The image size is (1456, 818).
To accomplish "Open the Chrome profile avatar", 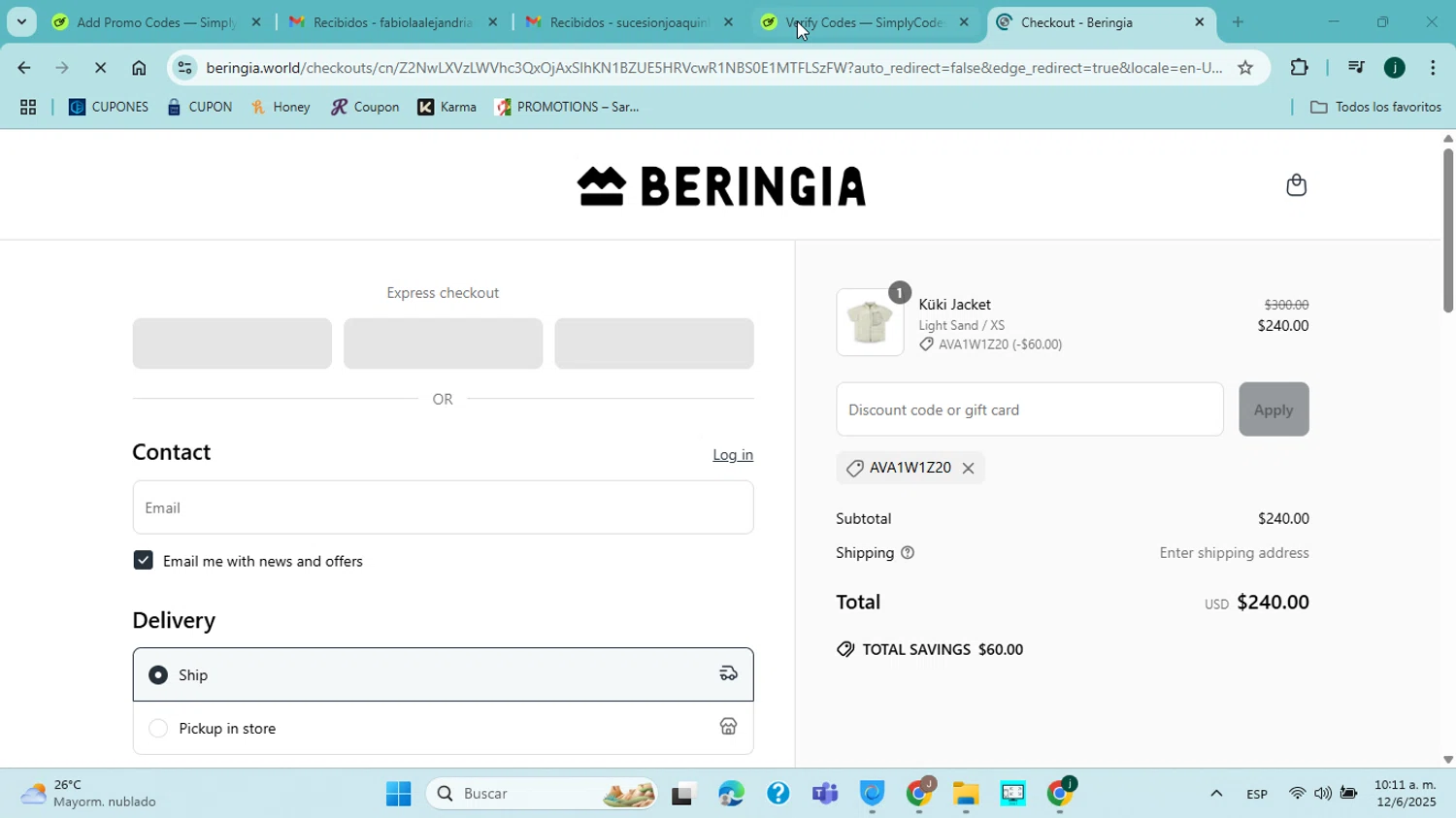I will coord(1395,68).
